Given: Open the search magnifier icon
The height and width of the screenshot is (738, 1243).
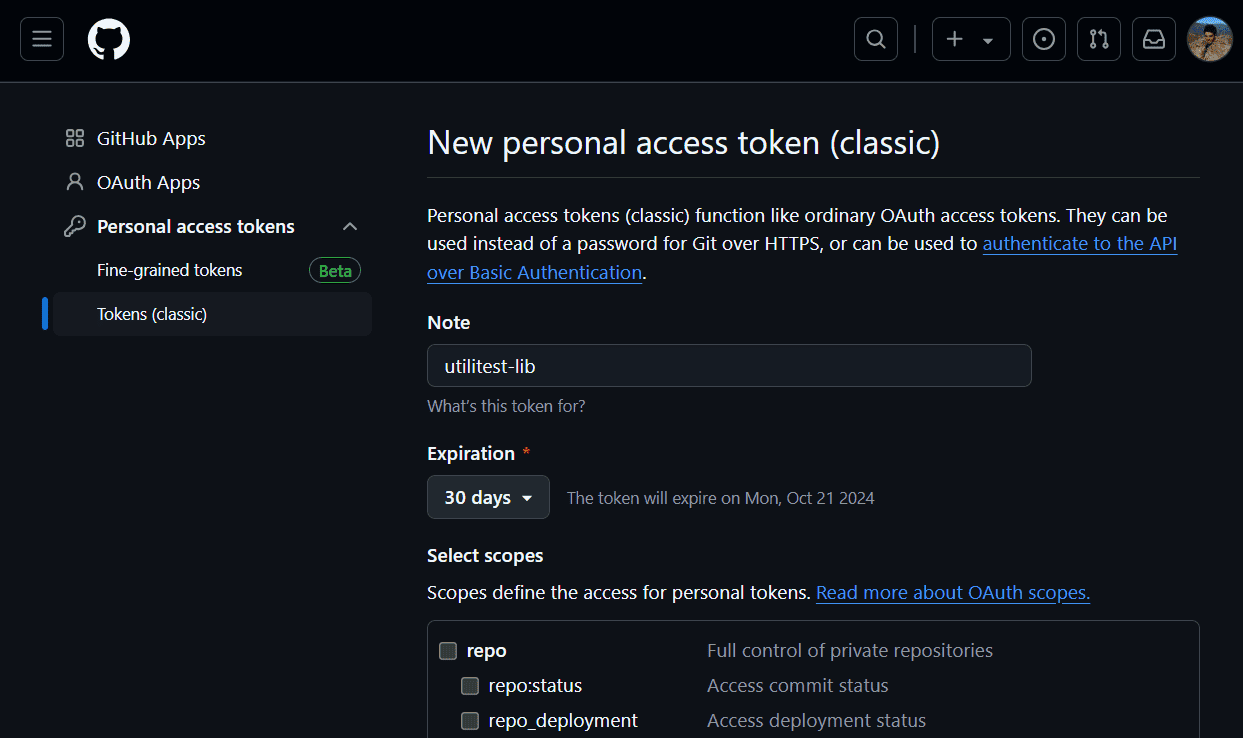Looking at the screenshot, I should (876, 39).
